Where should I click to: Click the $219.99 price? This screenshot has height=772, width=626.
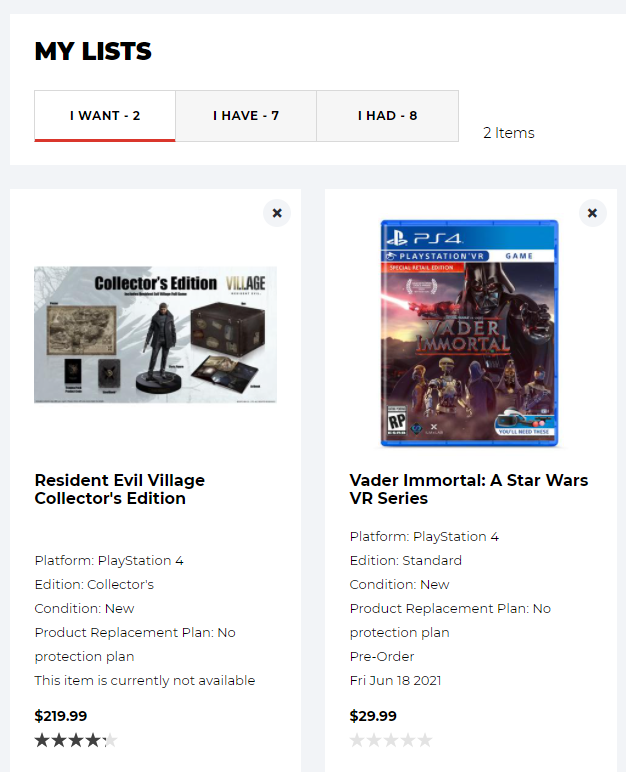point(61,716)
